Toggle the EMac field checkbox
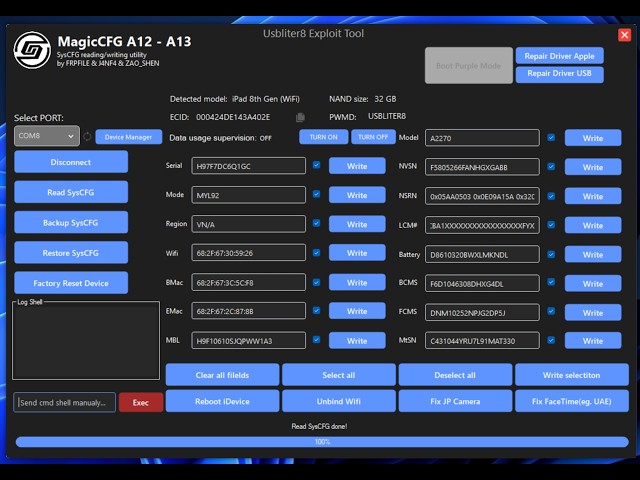Viewport: 640px width, 480px height. pos(316,311)
